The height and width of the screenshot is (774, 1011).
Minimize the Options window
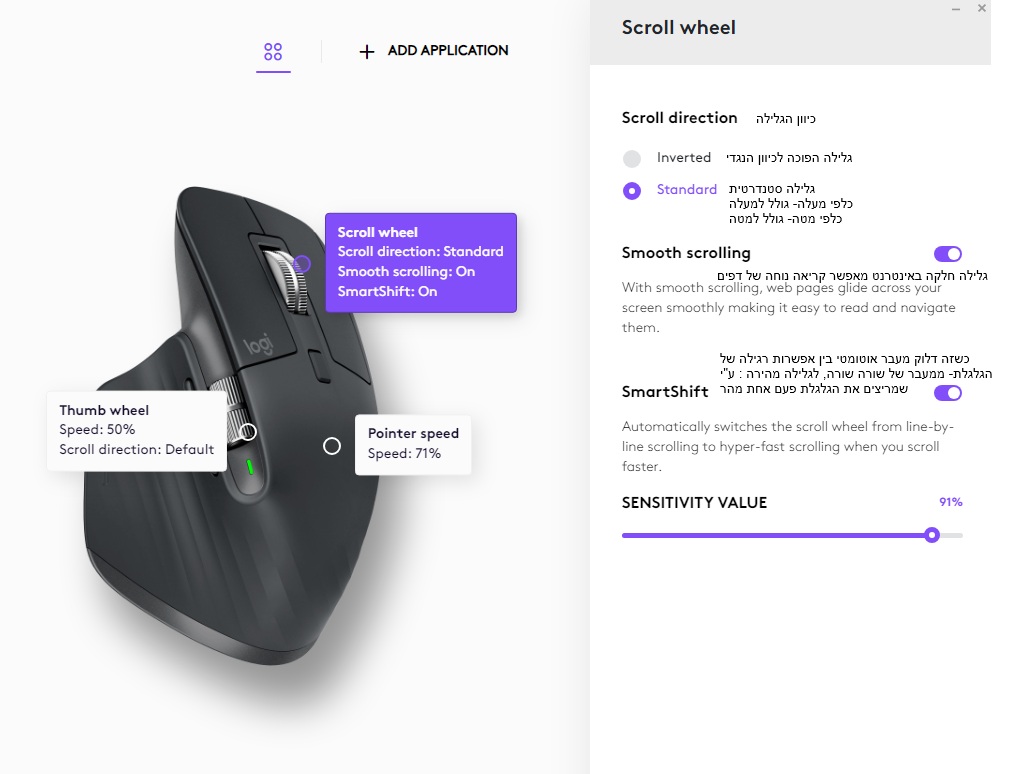(x=956, y=9)
